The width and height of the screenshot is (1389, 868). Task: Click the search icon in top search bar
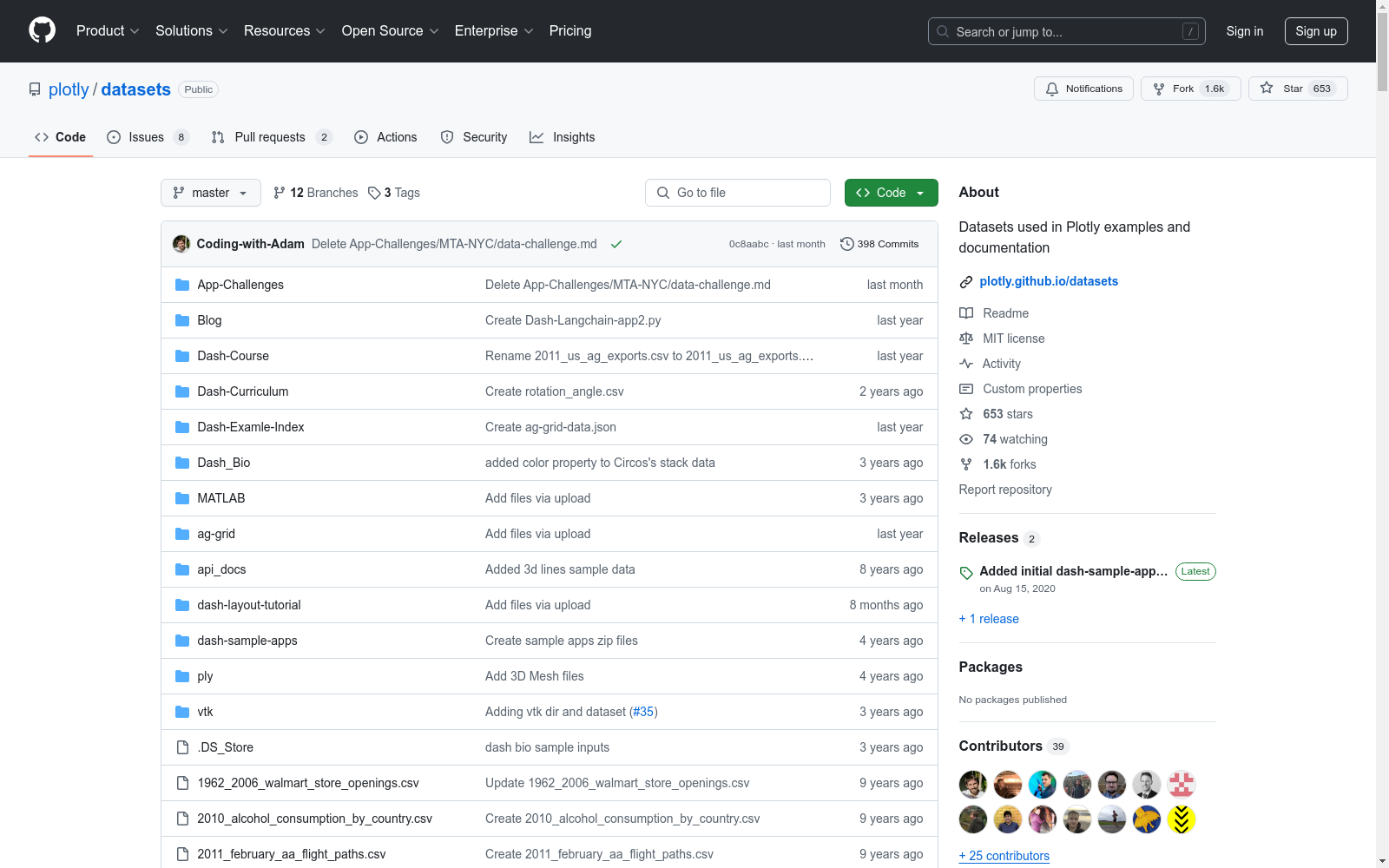point(943,31)
